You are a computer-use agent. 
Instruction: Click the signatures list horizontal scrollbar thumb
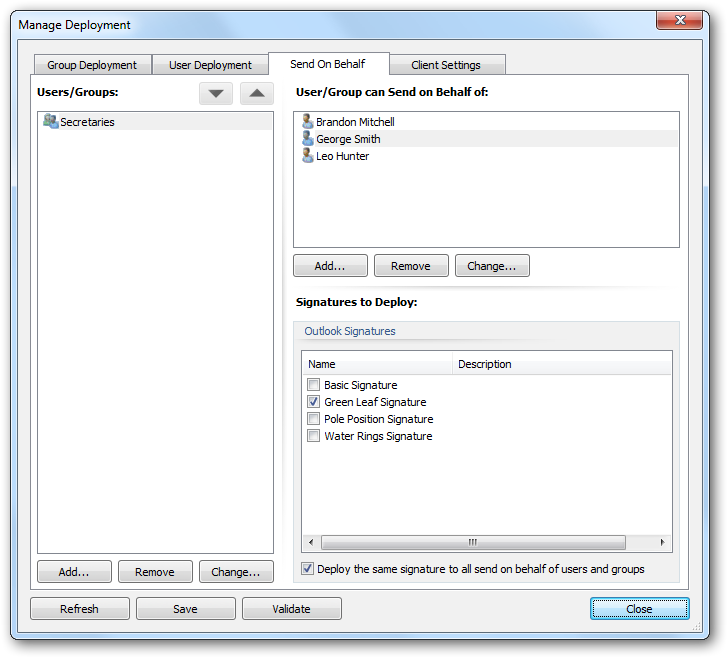(x=473, y=542)
